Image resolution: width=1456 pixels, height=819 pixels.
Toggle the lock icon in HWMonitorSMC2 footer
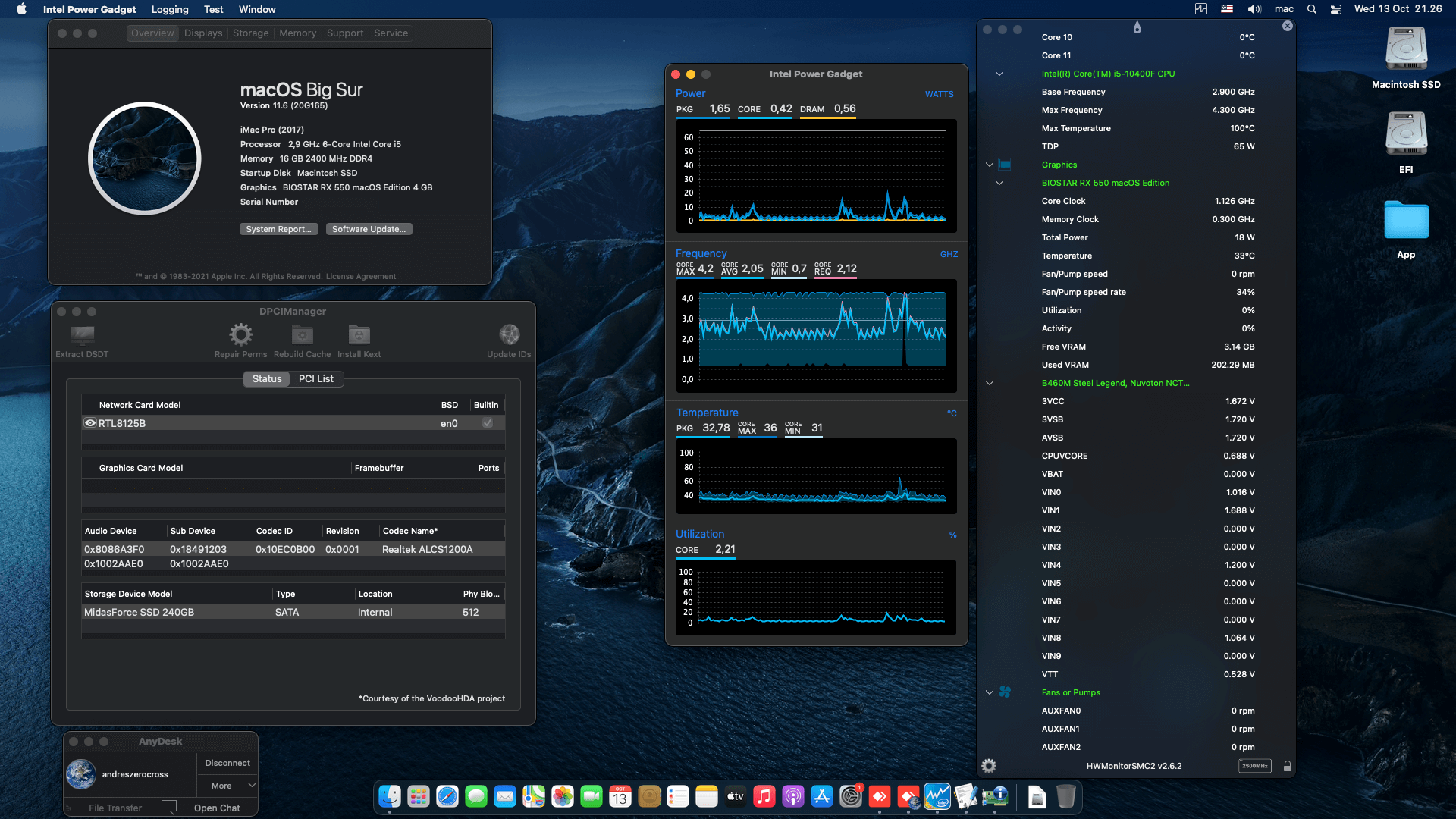click(1287, 766)
